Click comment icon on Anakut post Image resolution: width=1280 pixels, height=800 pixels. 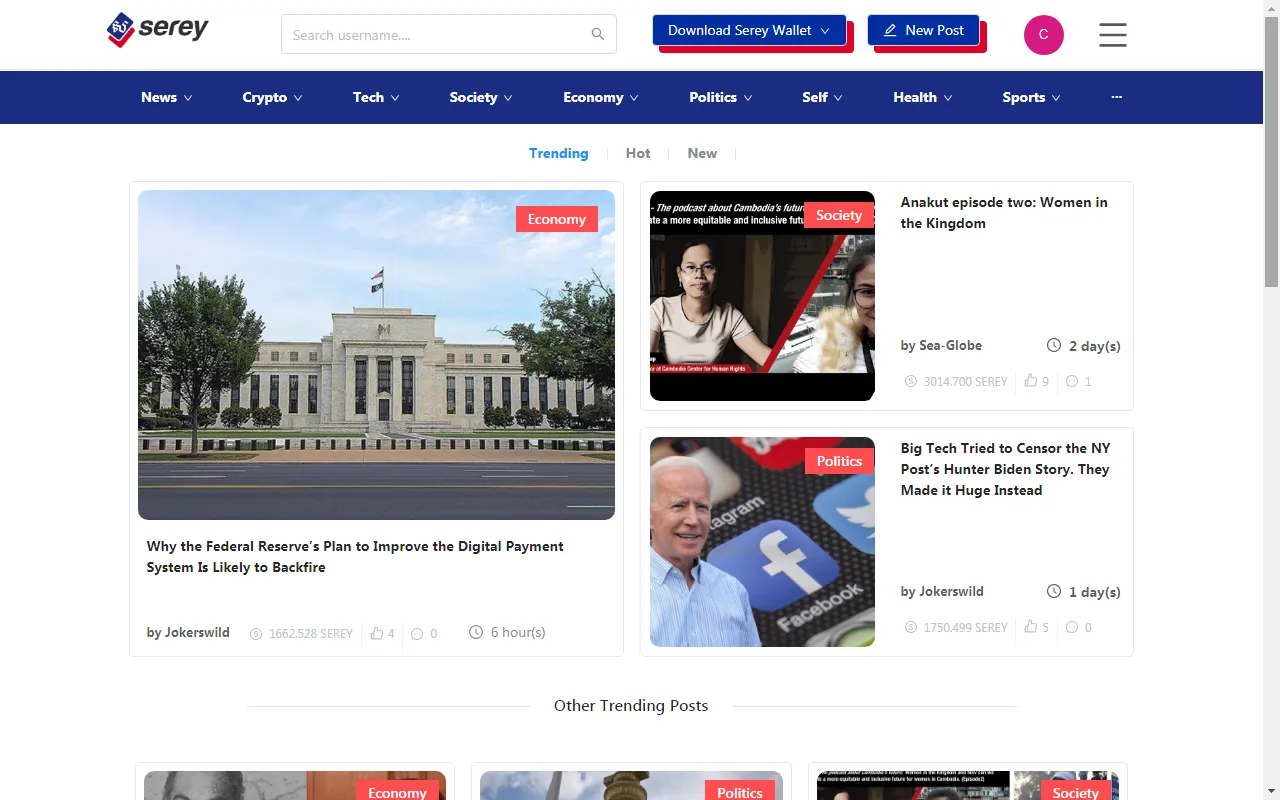point(1072,381)
